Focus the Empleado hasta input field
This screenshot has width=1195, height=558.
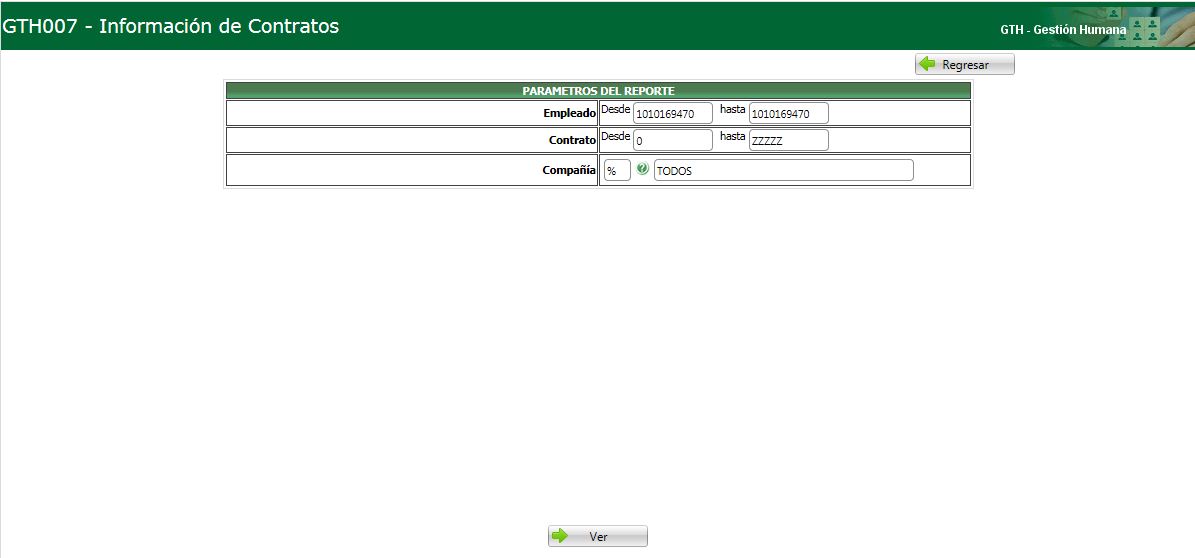pos(789,114)
